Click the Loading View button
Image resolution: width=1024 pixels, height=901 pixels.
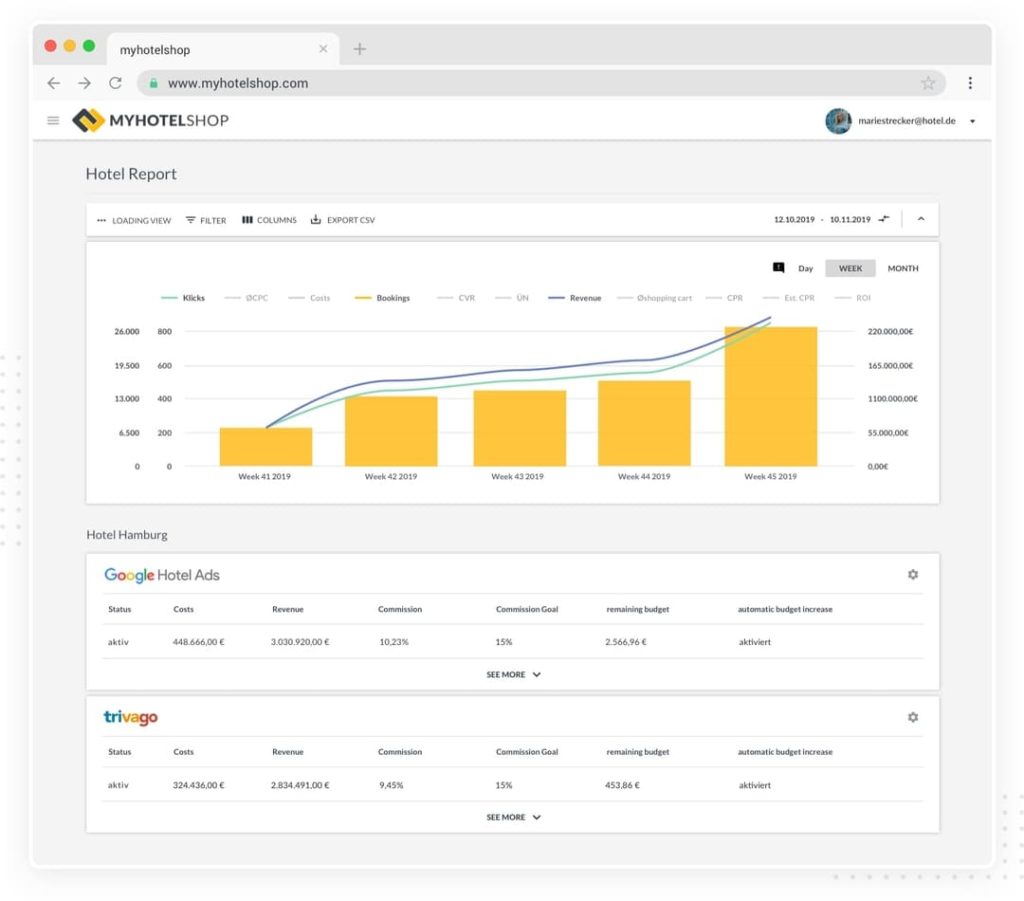click(134, 220)
